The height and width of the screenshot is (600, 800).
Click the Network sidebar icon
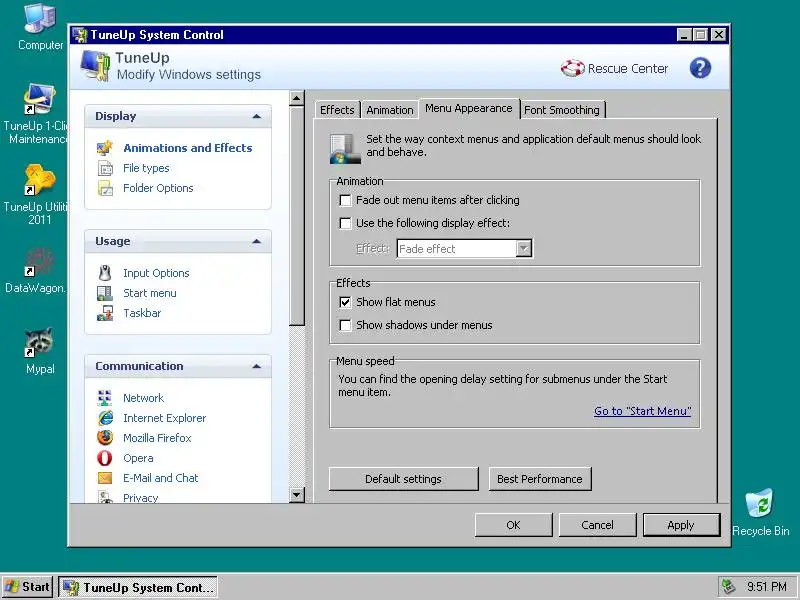coord(105,398)
